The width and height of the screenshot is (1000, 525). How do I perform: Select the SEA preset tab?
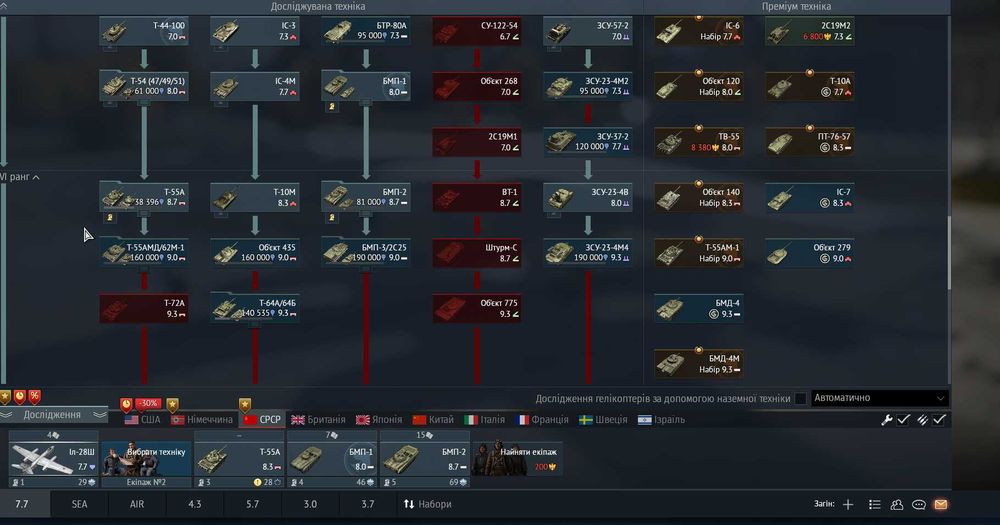(79, 504)
